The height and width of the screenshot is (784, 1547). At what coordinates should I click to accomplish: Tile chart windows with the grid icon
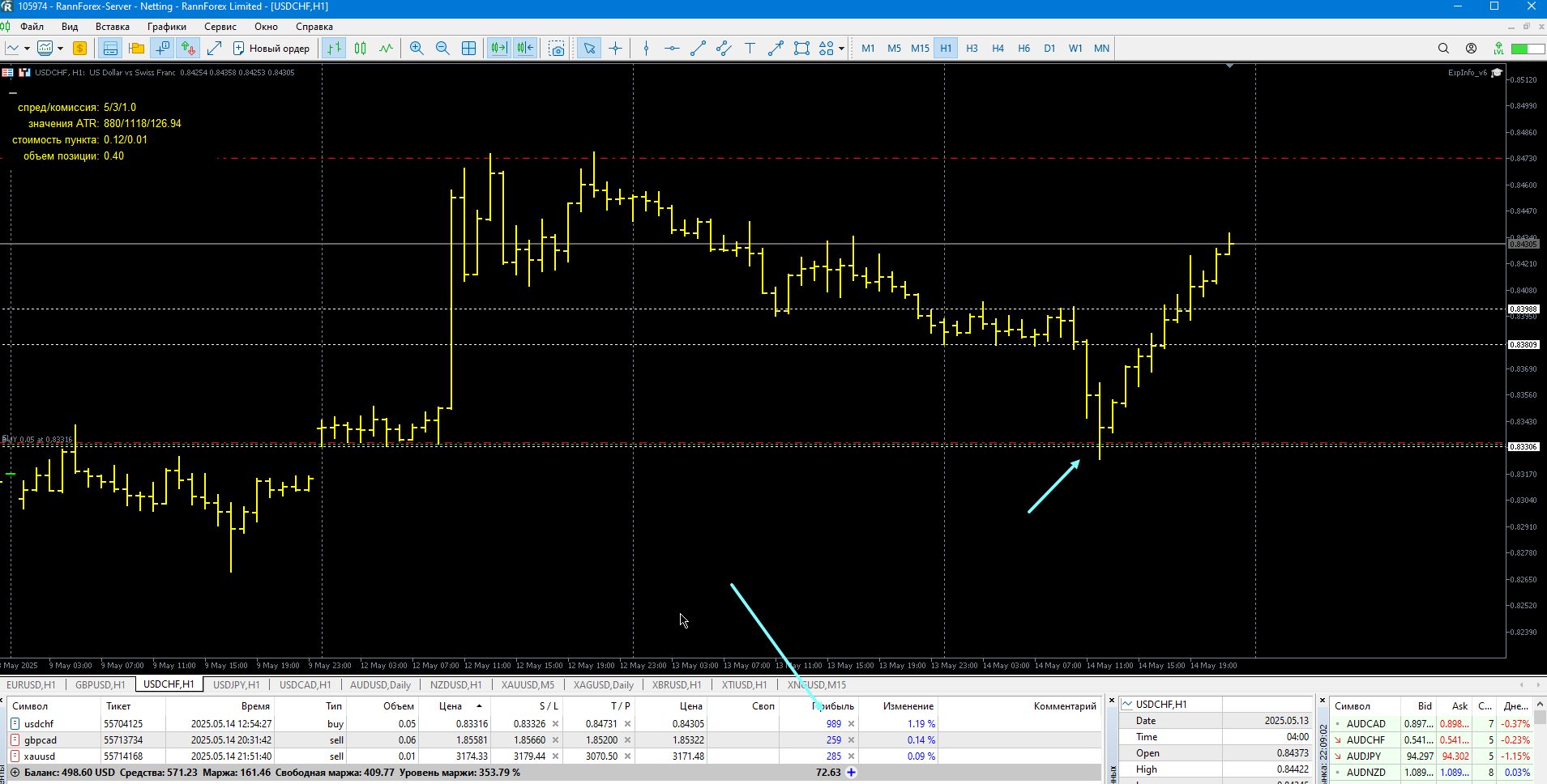pyautogui.click(x=468, y=49)
